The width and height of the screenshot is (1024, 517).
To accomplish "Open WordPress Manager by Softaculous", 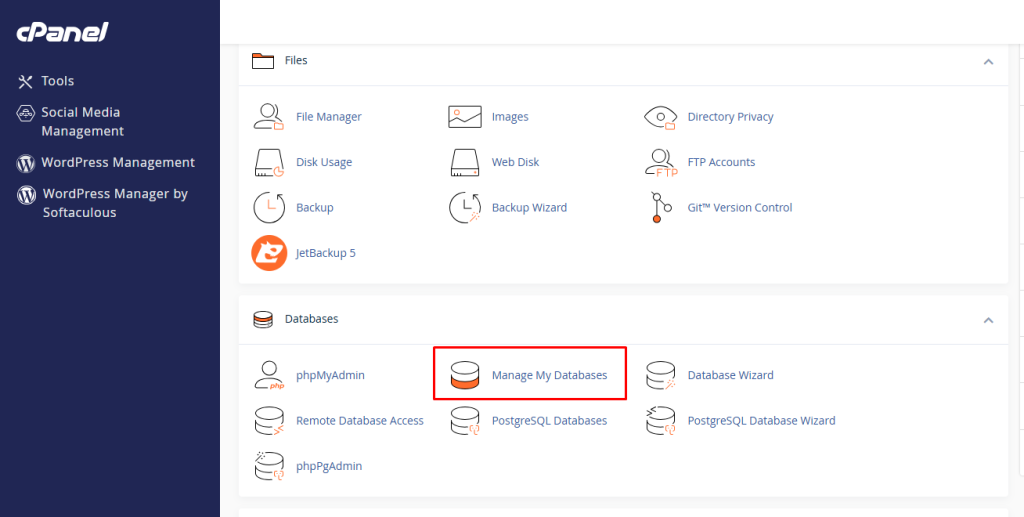I will coord(114,203).
